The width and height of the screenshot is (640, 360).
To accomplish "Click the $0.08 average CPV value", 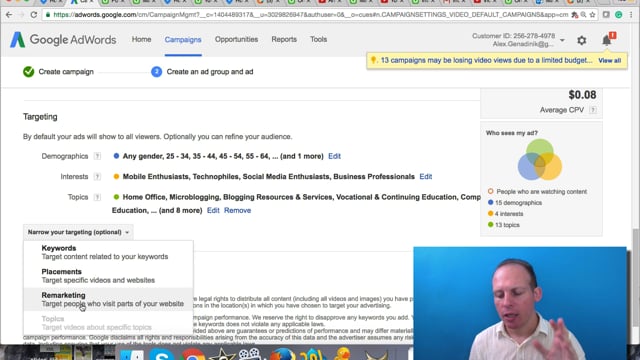I will tap(582, 95).
